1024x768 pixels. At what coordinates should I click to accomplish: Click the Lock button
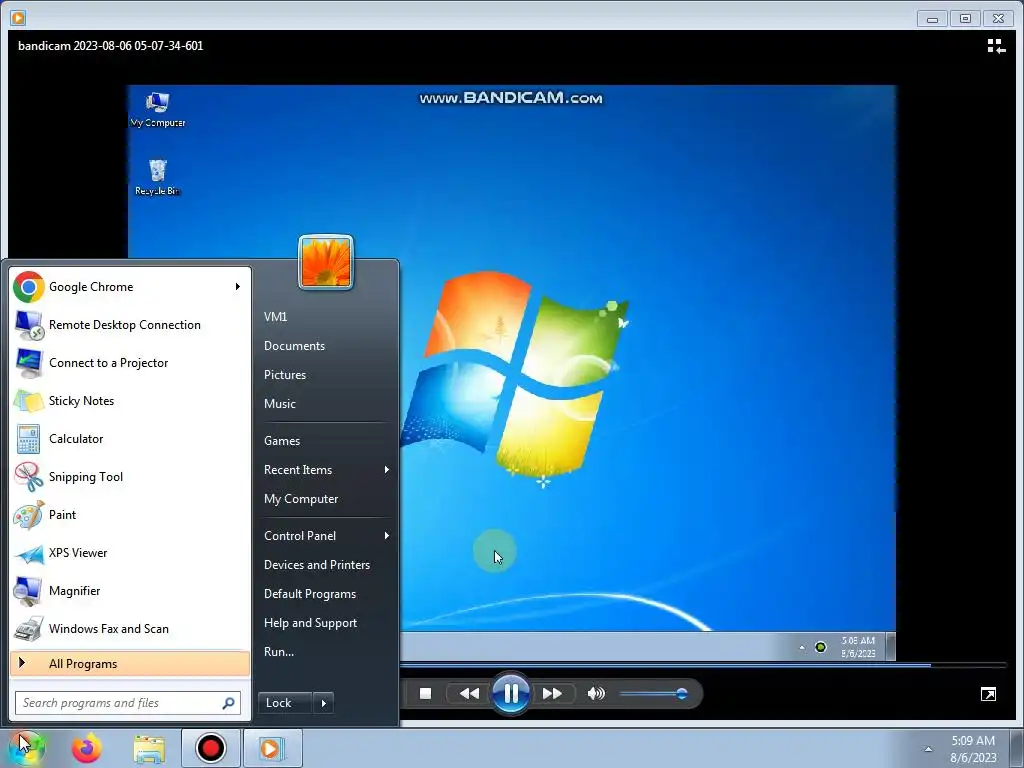click(285, 703)
